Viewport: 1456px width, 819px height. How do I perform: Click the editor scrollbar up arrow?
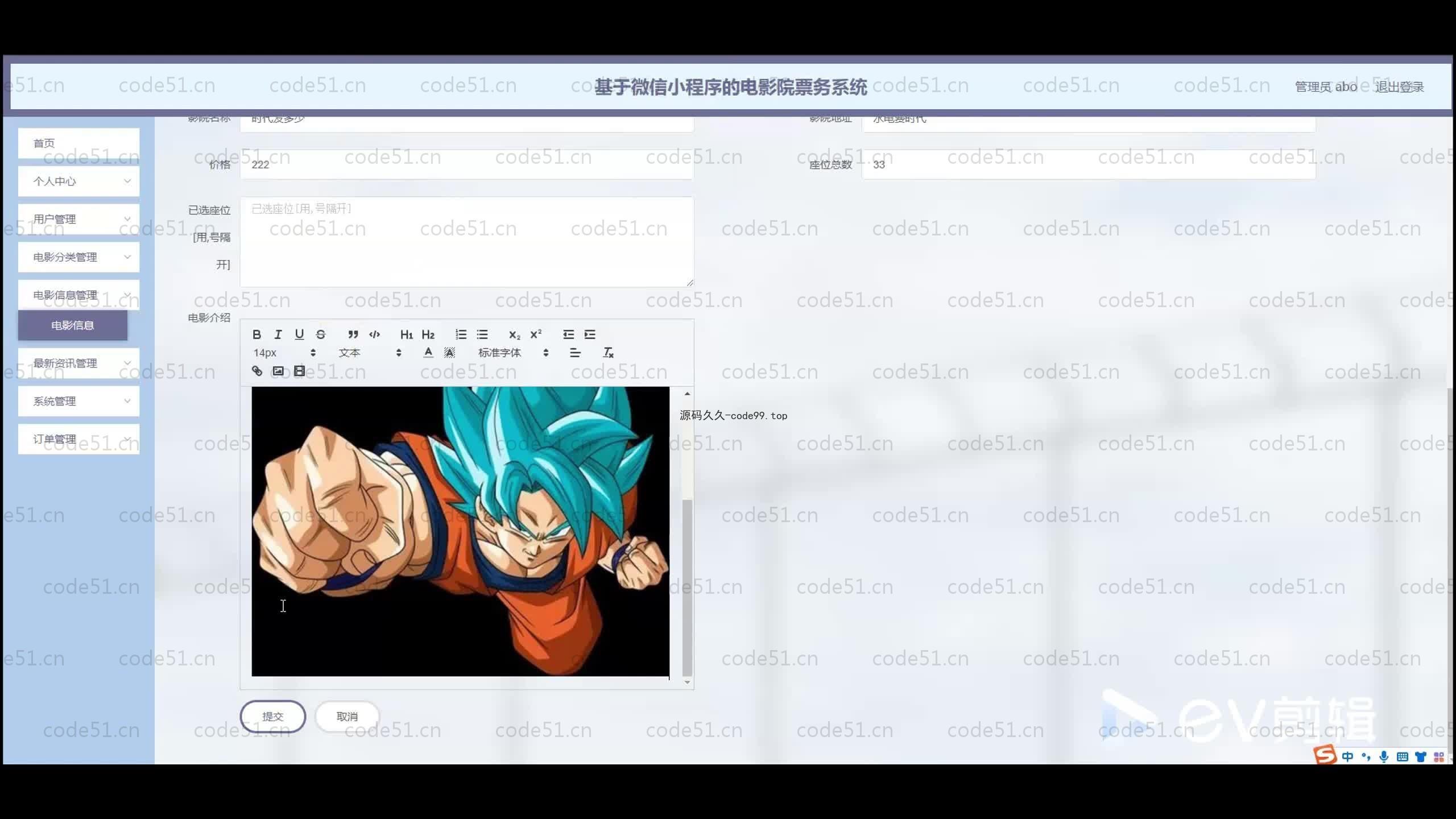[687, 394]
